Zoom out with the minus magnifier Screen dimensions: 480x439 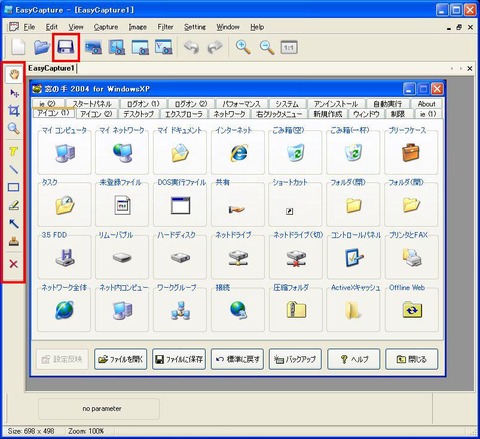point(267,47)
